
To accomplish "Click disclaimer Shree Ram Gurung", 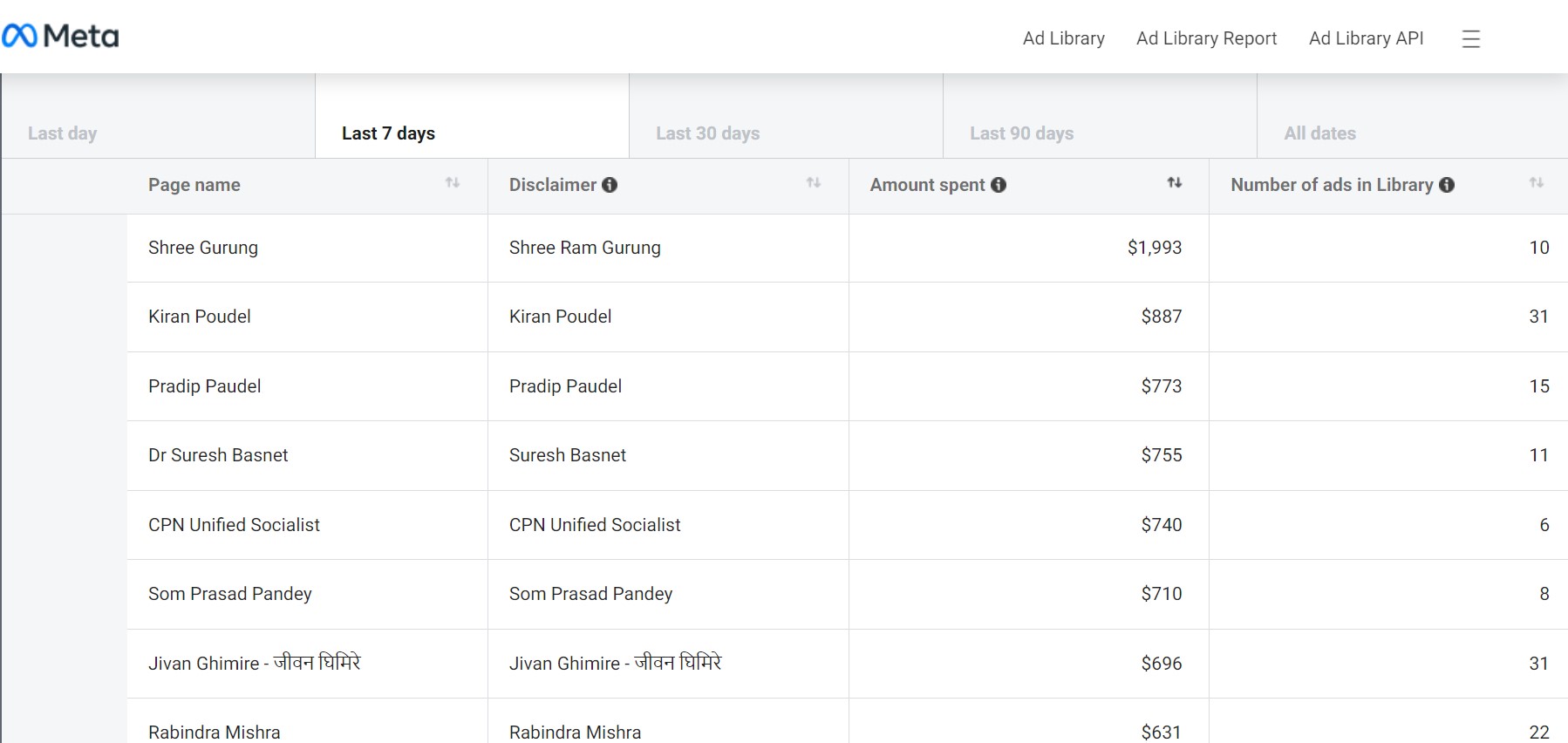I will coord(585,248).
